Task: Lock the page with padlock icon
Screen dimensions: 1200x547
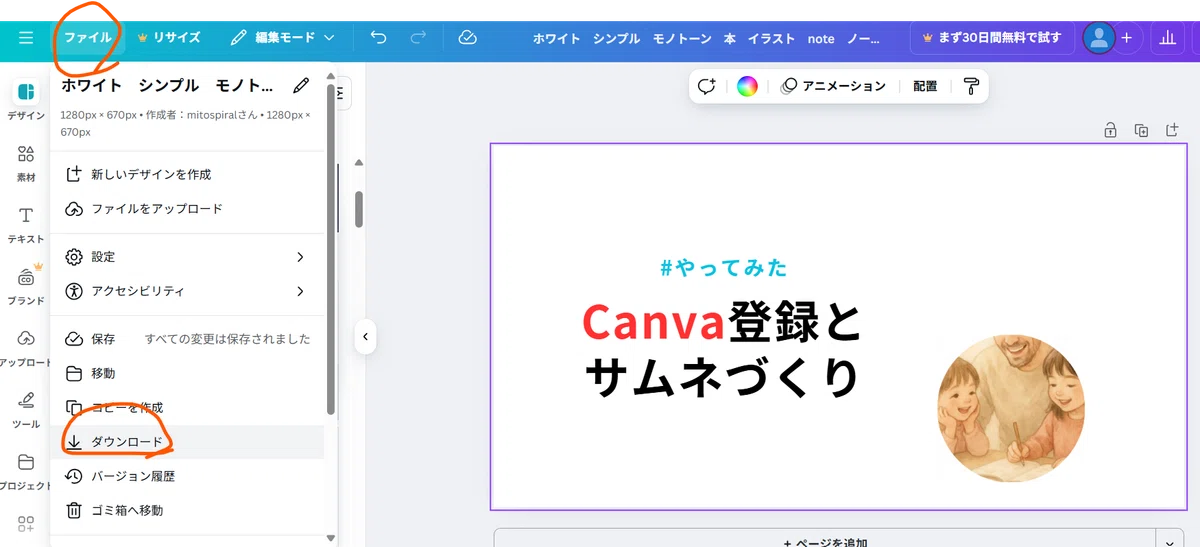Action: point(1110,130)
